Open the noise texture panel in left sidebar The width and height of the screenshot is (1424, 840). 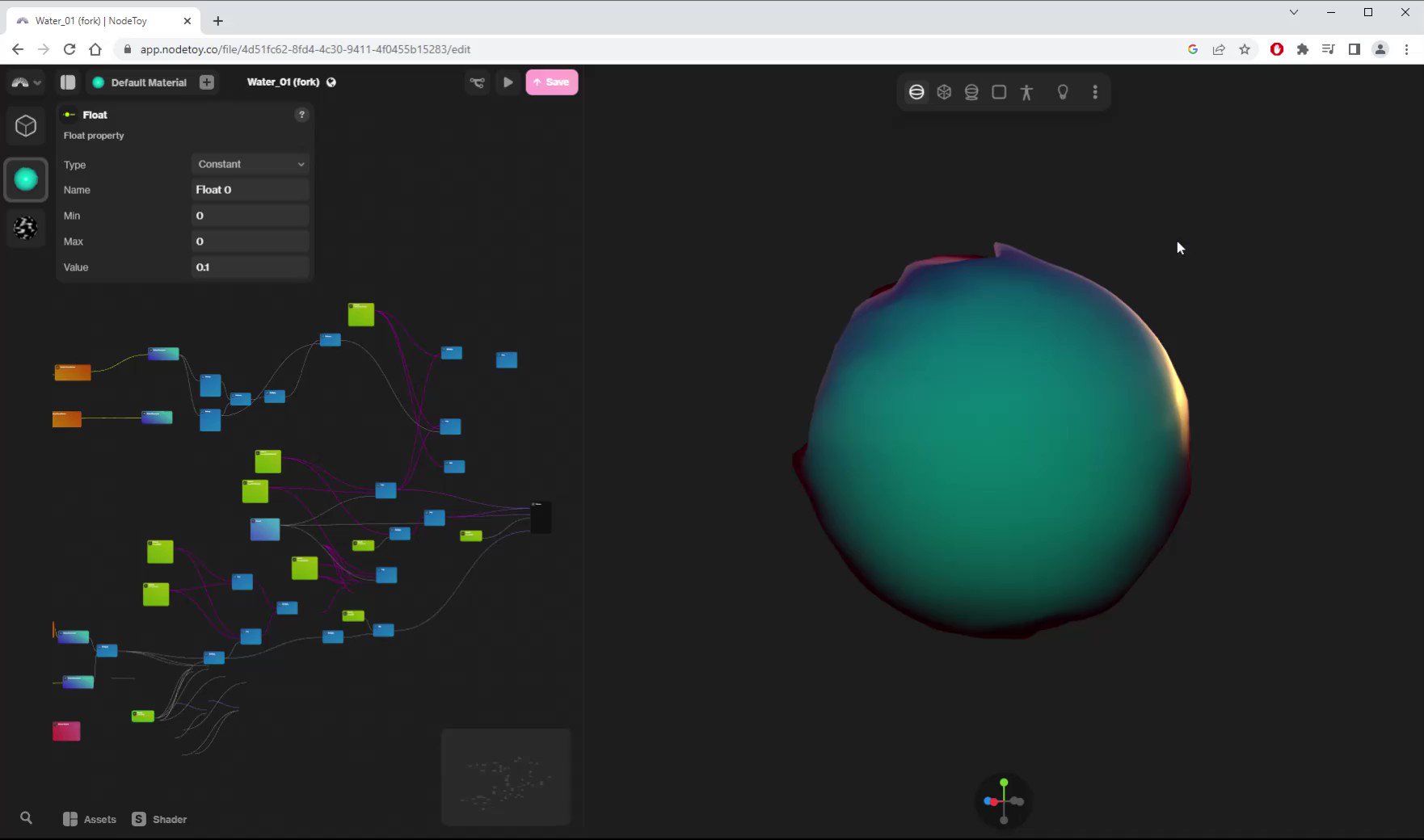[x=26, y=228]
